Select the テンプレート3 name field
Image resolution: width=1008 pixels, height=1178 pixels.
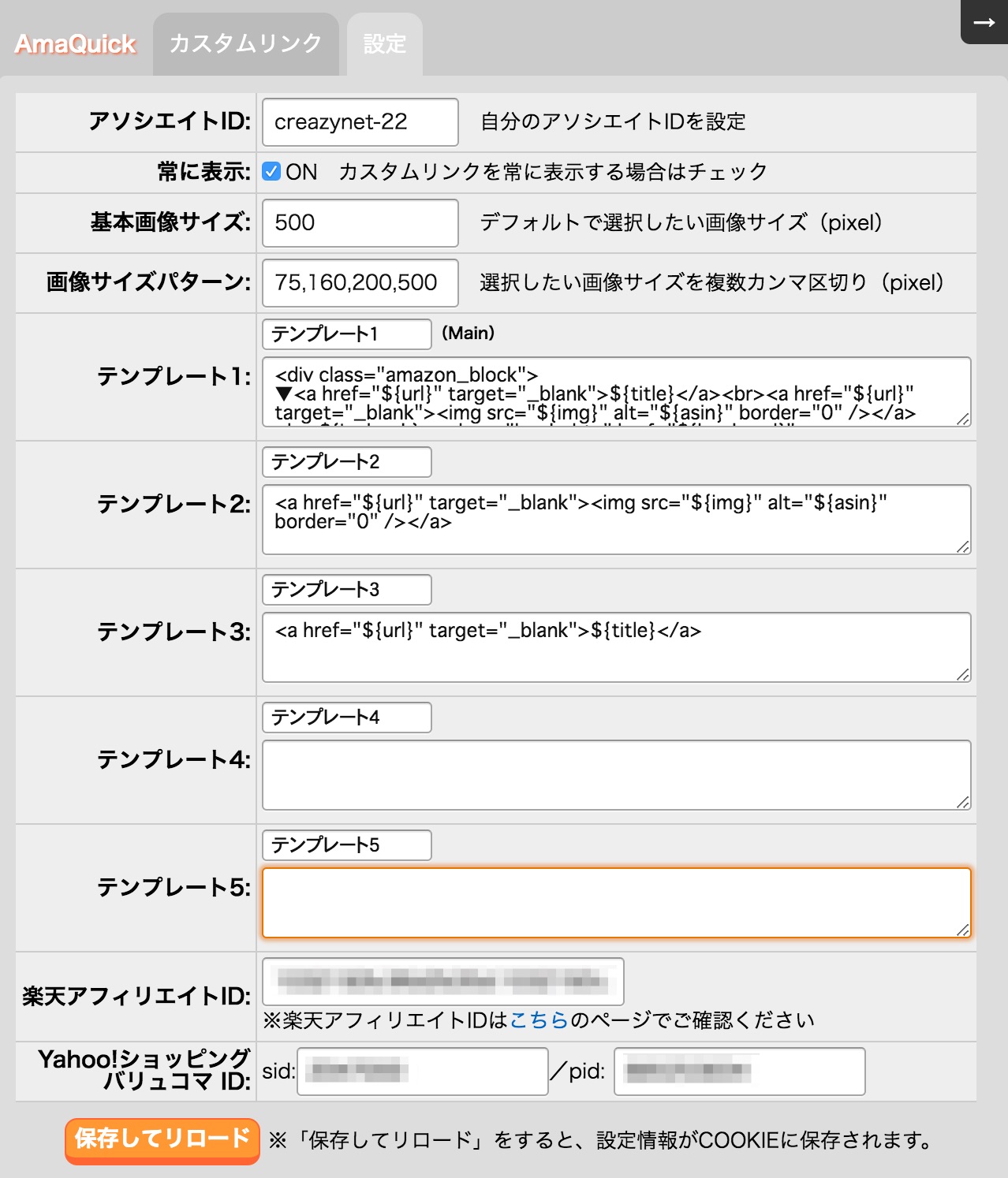click(x=346, y=589)
